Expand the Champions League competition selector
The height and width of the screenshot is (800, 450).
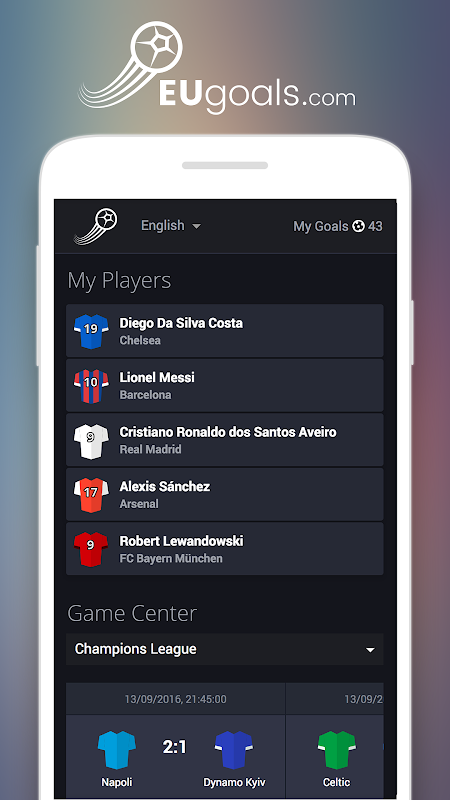coord(224,649)
